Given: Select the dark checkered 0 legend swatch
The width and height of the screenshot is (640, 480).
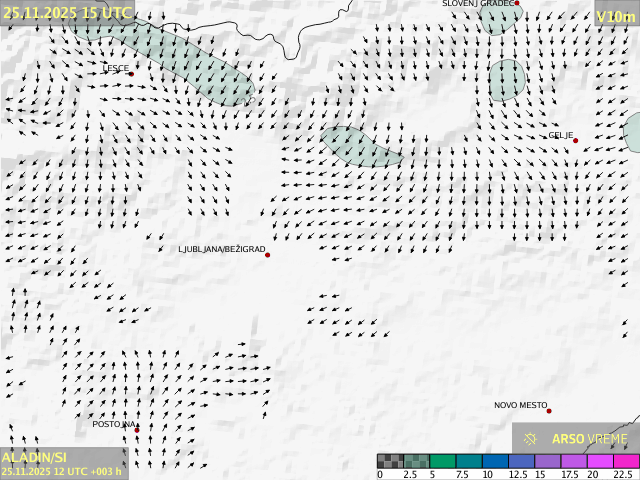Looking at the screenshot, I should (389, 461).
